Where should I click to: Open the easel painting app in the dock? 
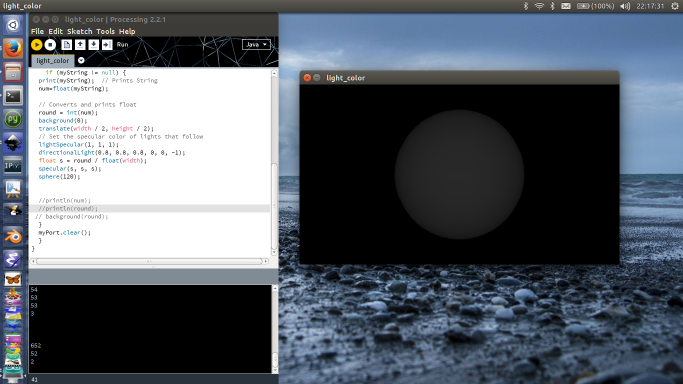click(13, 189)
